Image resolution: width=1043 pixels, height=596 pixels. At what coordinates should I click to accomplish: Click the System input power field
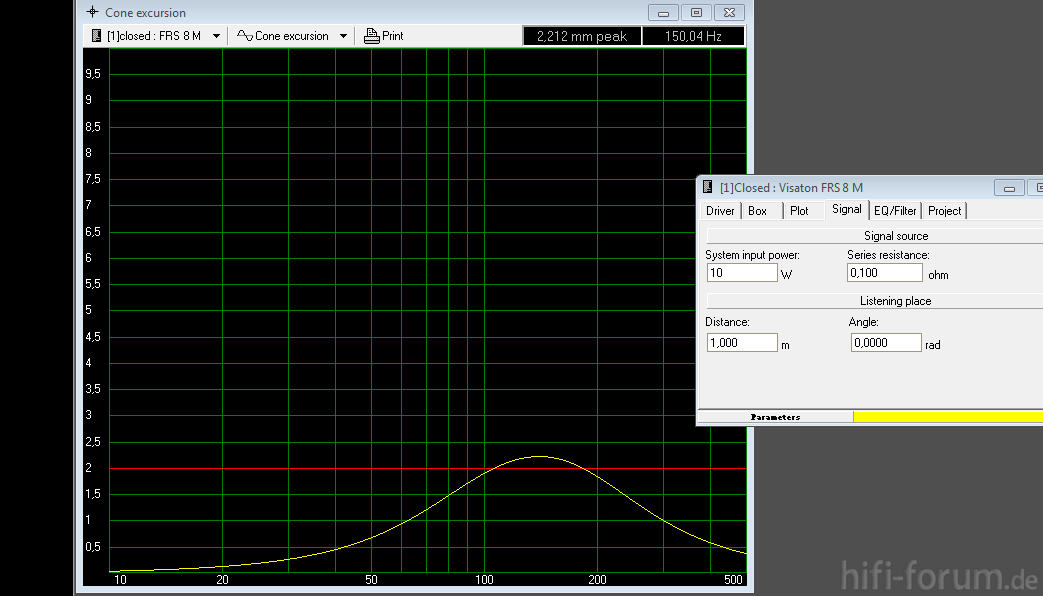click(741, 273)
